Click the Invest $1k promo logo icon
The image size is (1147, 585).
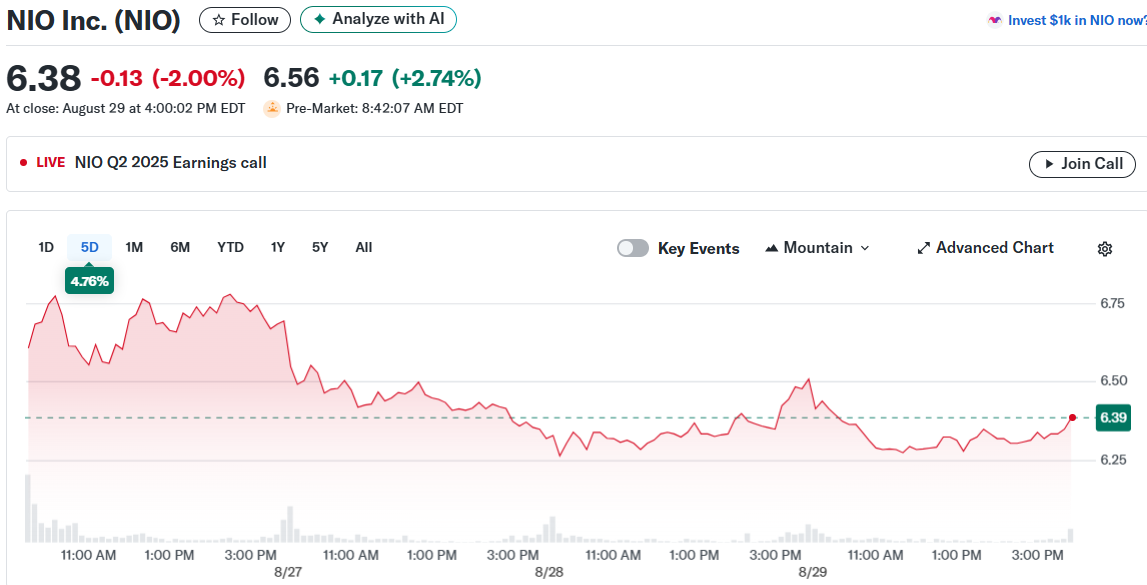coord(994,20)
